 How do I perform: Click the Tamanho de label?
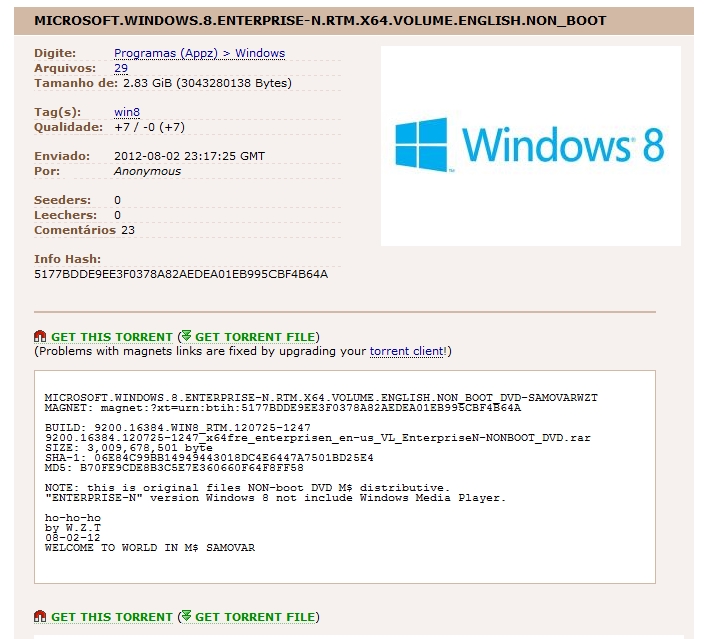[76, 83]
